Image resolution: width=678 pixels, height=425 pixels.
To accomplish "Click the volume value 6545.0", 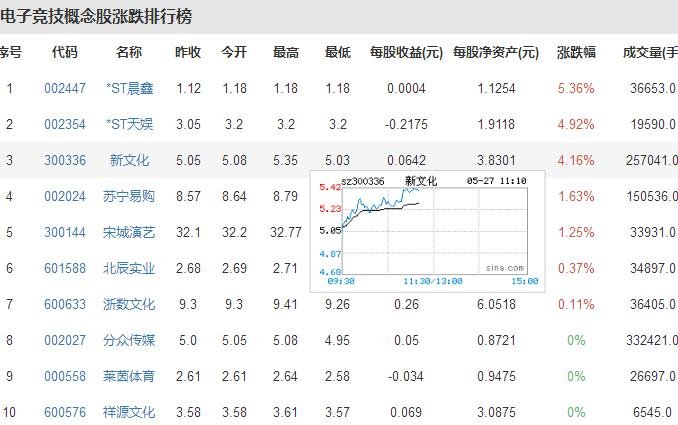I will click(x=652, y=412).
